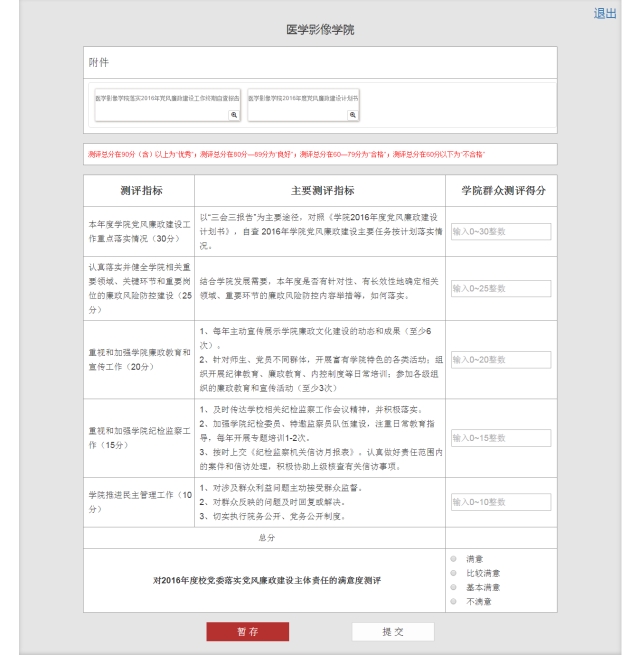Click the 学院群众测评得分 column header
Image resolution: width=640 pixels, height=655 pixels.
tap(501, 190)
